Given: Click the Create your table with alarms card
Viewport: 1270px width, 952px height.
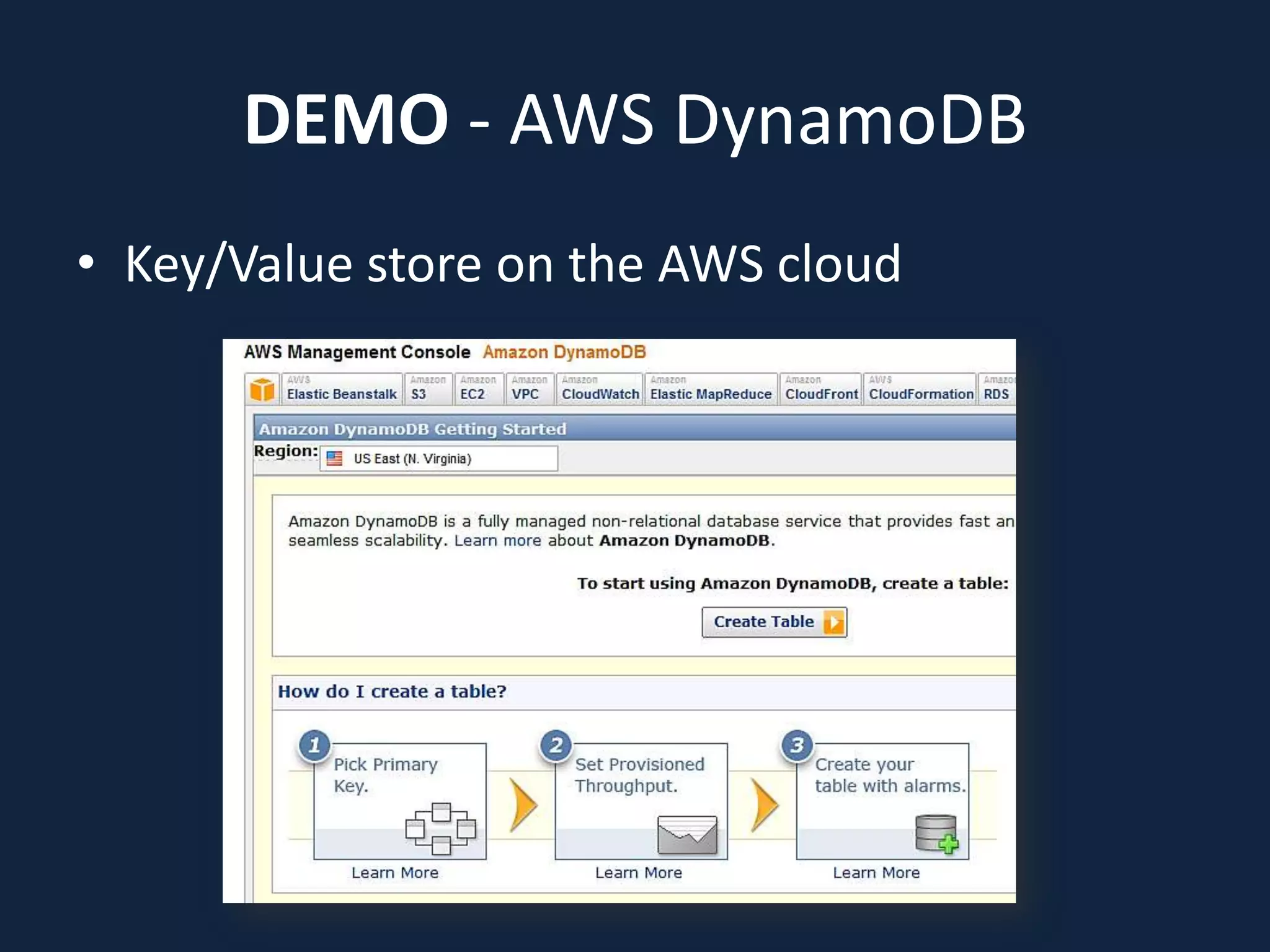Looking at the screenshot, I should [882, 801].
